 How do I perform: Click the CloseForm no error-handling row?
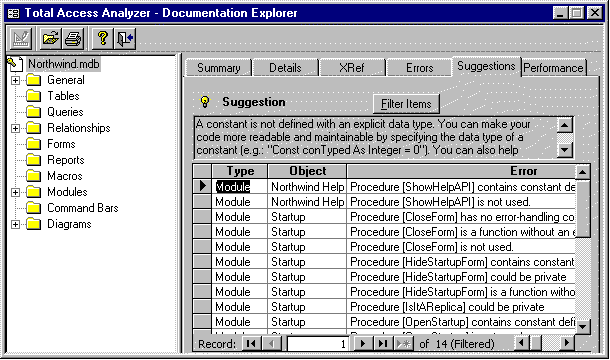coord(461,217)
